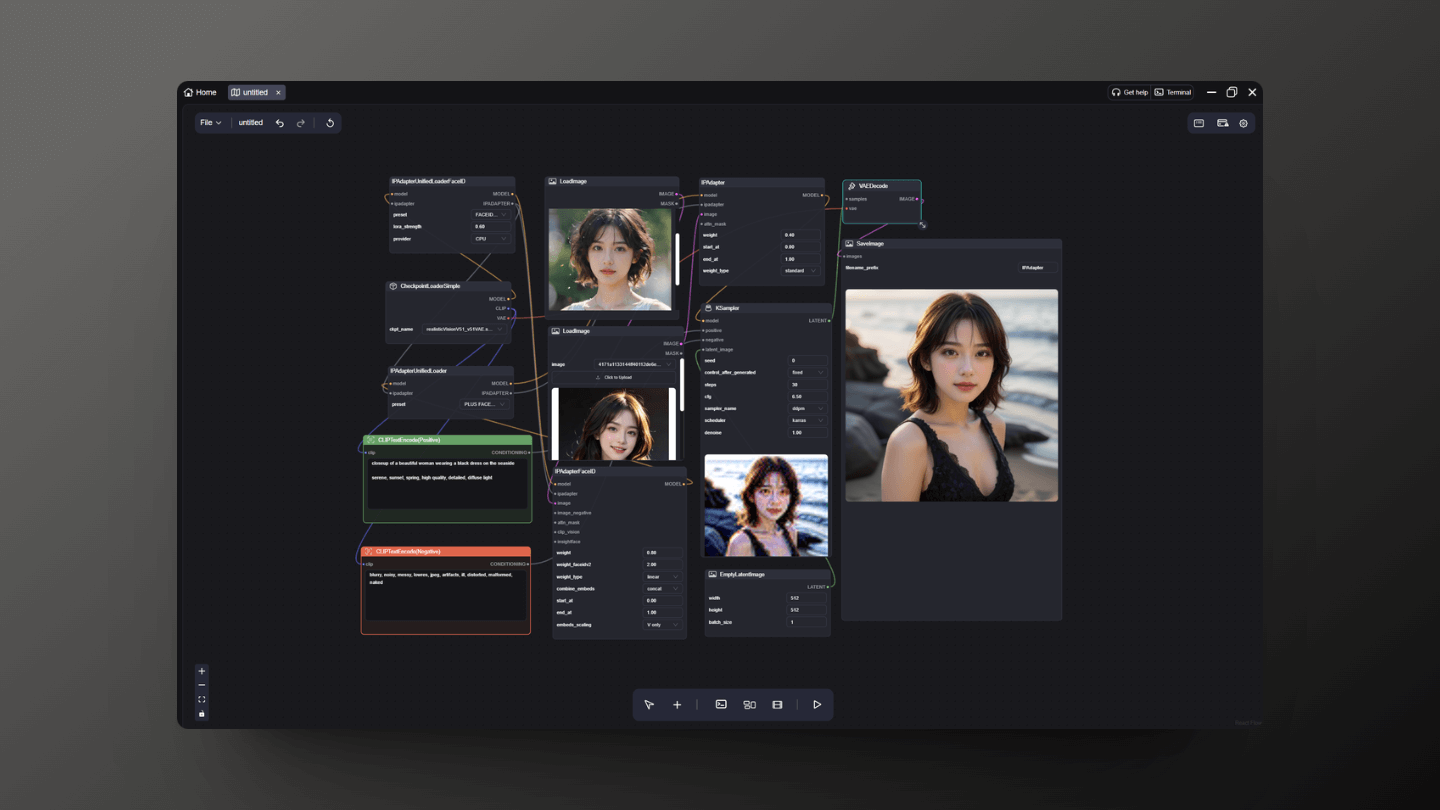Open the File menu
The width and height of the screenshot is (1440, 810).
pyautogui.click(x=210, y=122)
